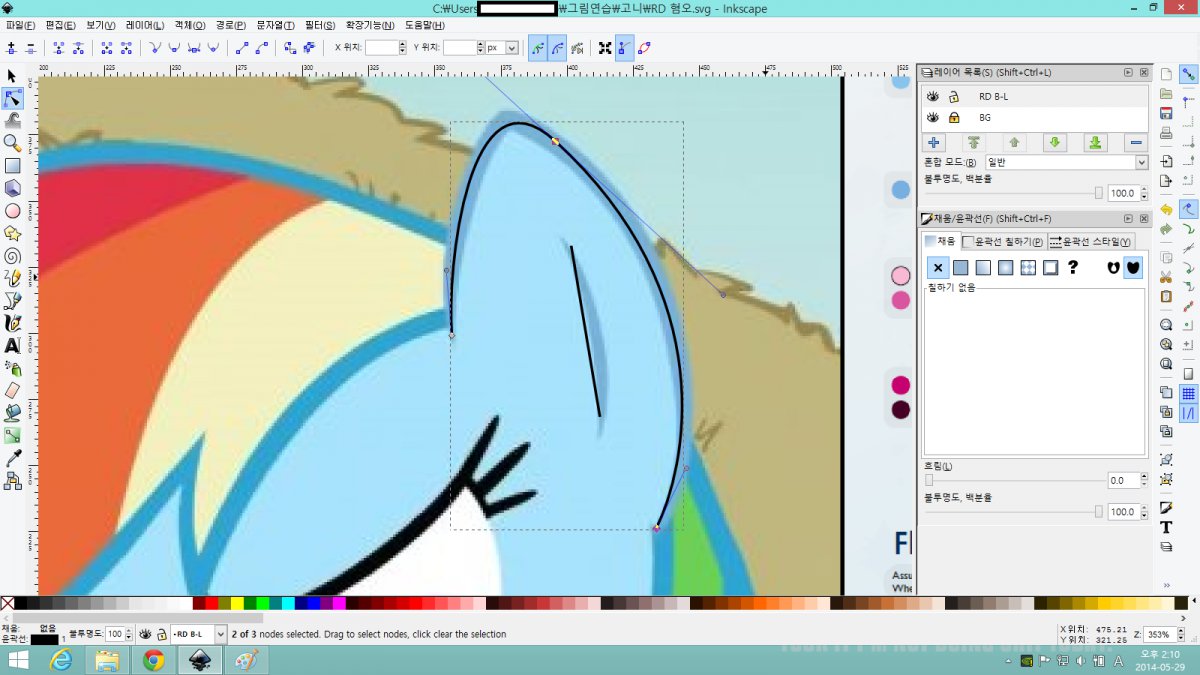This screenshot has height=675, width=1200.
Task: Toggle show path outline button
Action: pyautogui.click(x=643, y=47)
